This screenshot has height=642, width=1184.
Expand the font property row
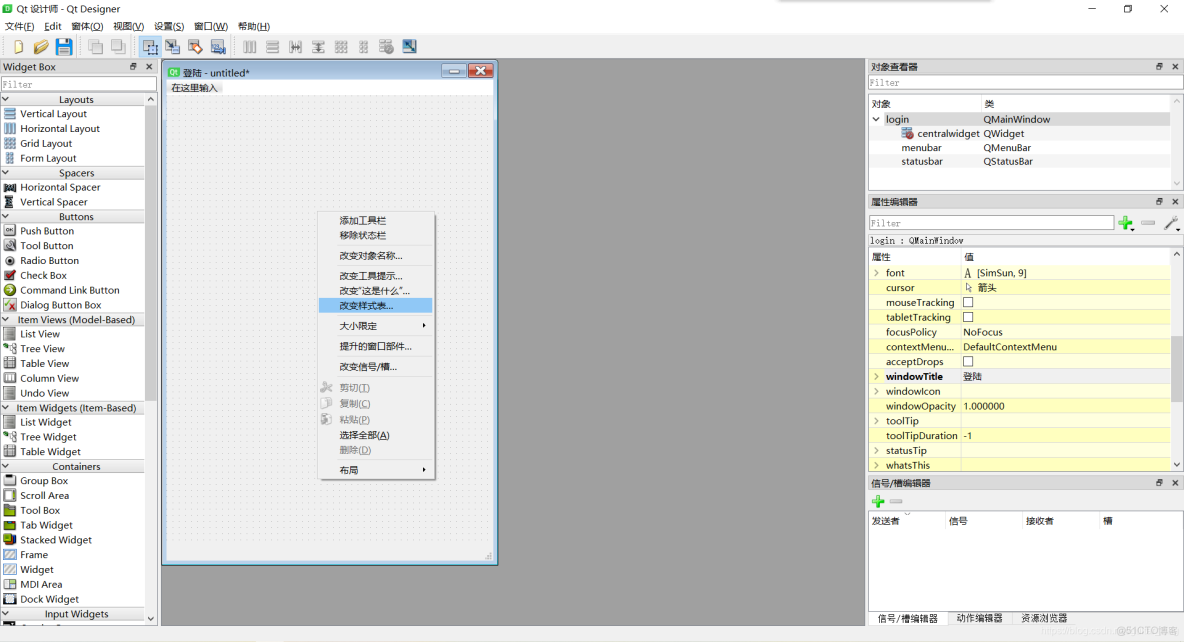(878, 272)
